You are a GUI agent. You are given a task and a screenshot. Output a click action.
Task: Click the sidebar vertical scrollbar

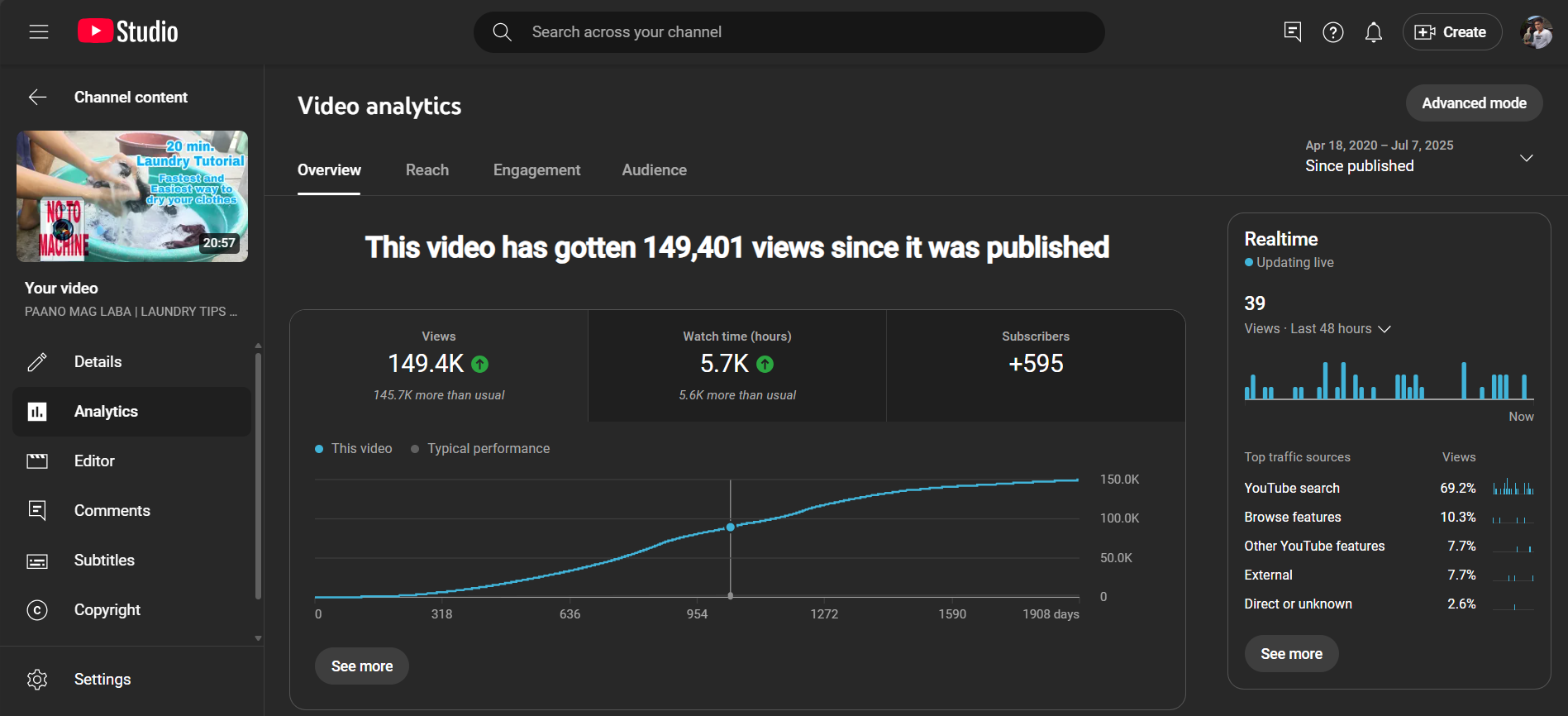pyautogui.click(x=258, y=475)
